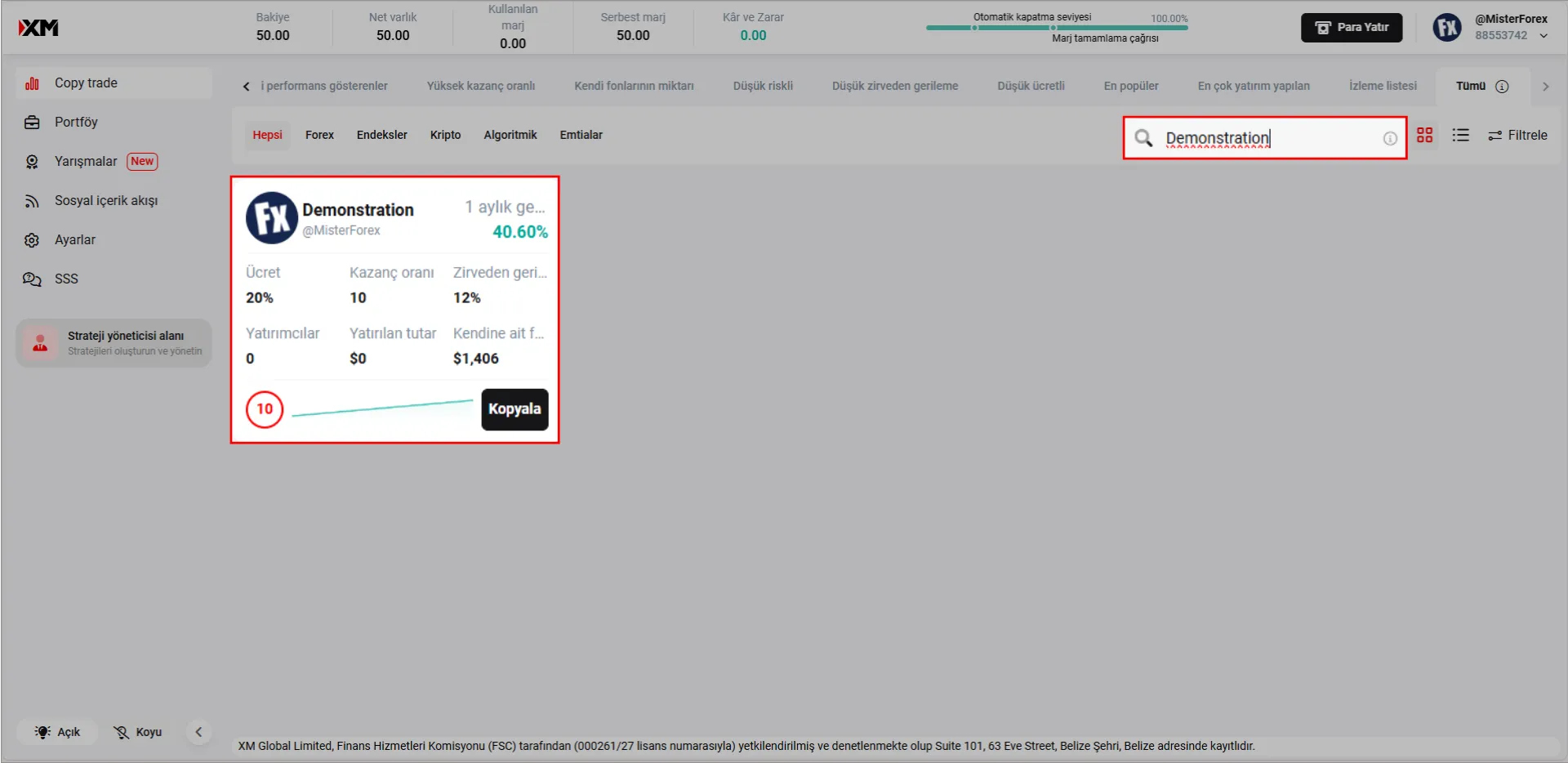Open Strateji yöneticisi alanı
The width and height of the screenshot is (1568, 763).
coord(114,343)
